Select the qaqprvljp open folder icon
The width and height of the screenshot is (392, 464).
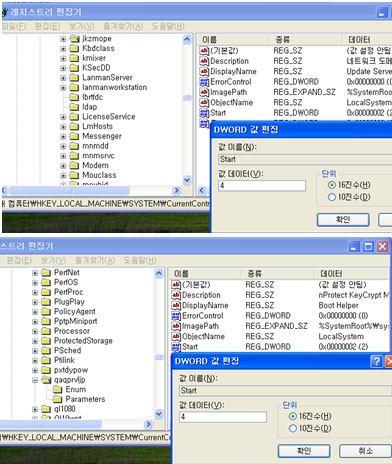coord(46,380)
